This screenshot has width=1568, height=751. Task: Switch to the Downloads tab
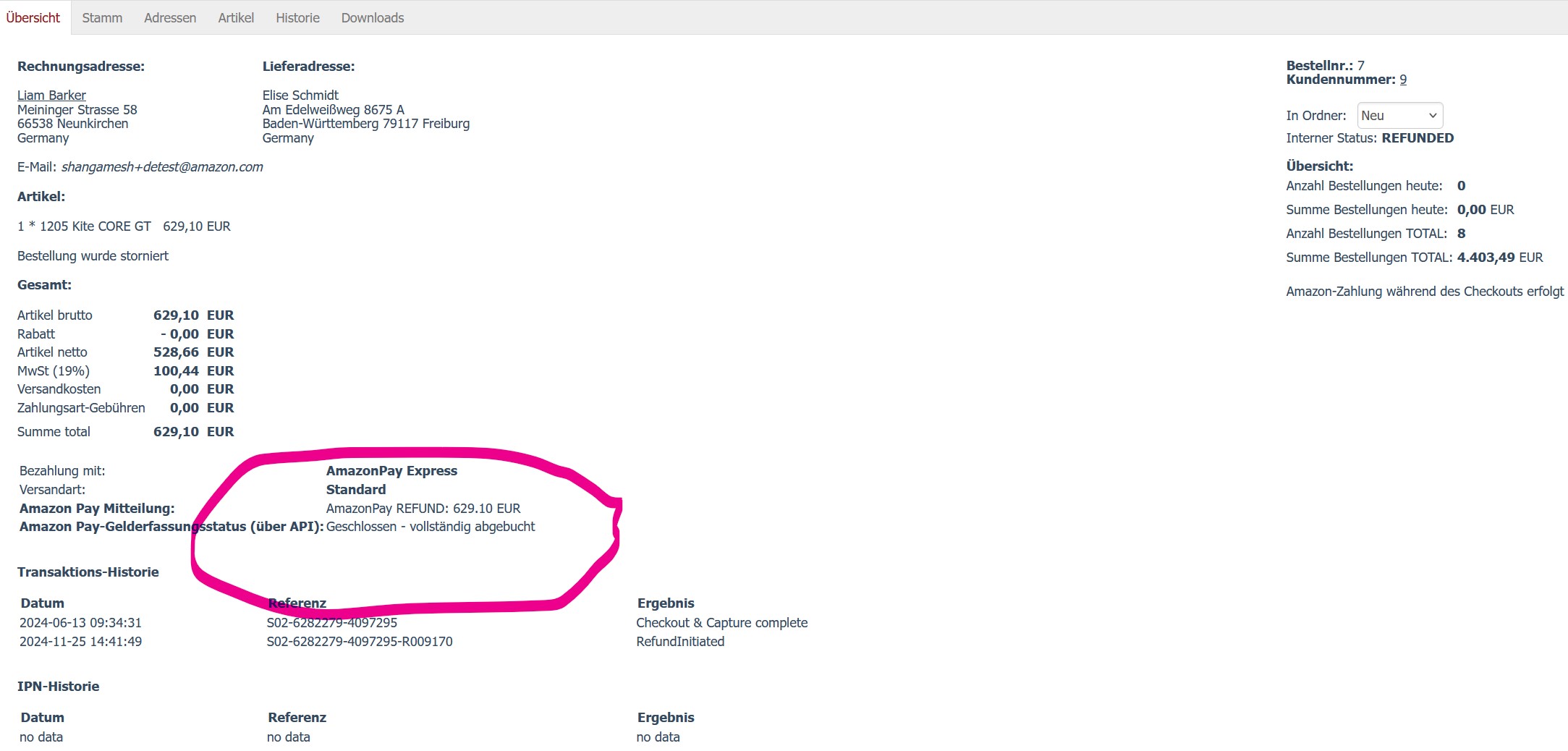373,18
